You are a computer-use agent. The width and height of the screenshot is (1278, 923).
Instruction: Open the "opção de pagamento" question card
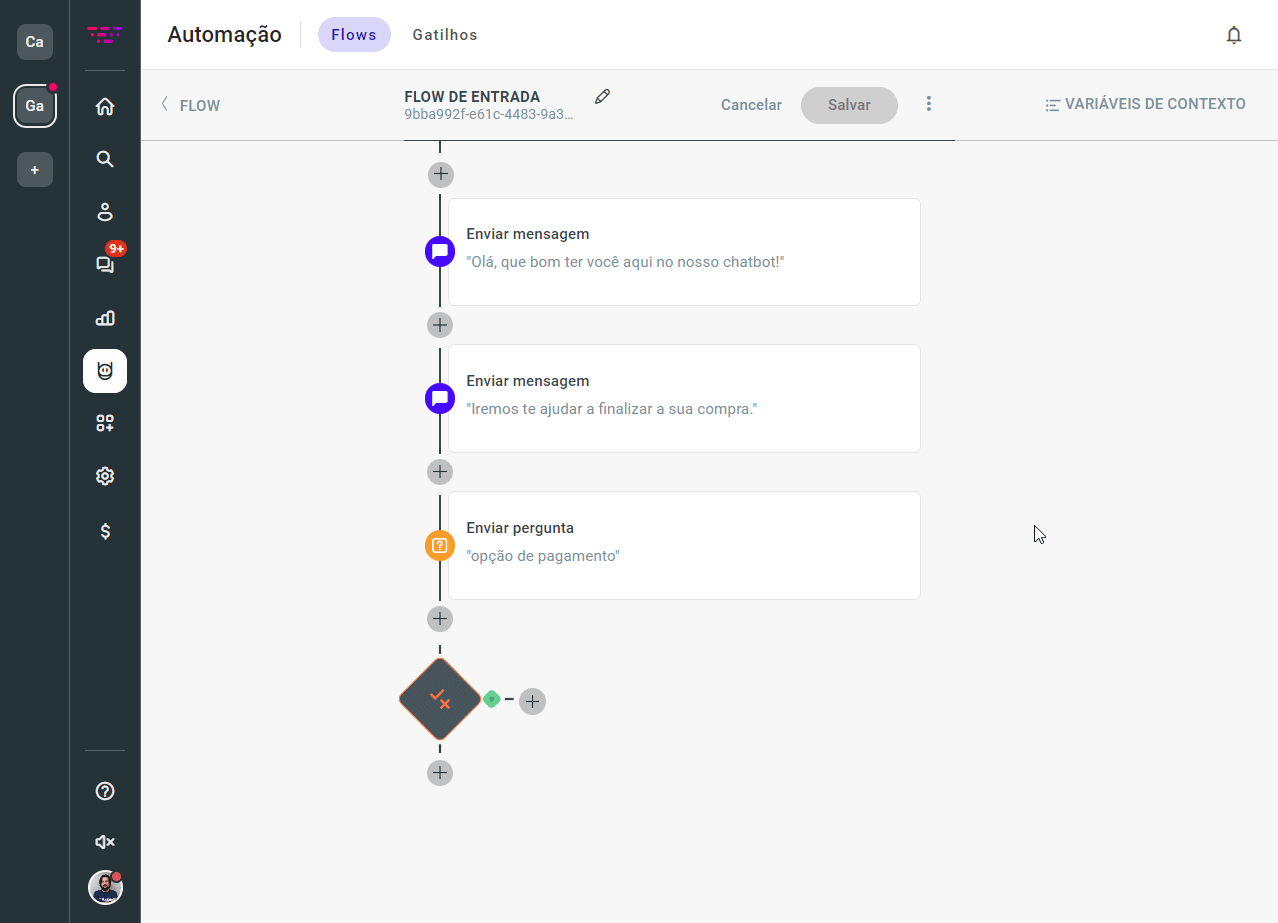(684, 545)
